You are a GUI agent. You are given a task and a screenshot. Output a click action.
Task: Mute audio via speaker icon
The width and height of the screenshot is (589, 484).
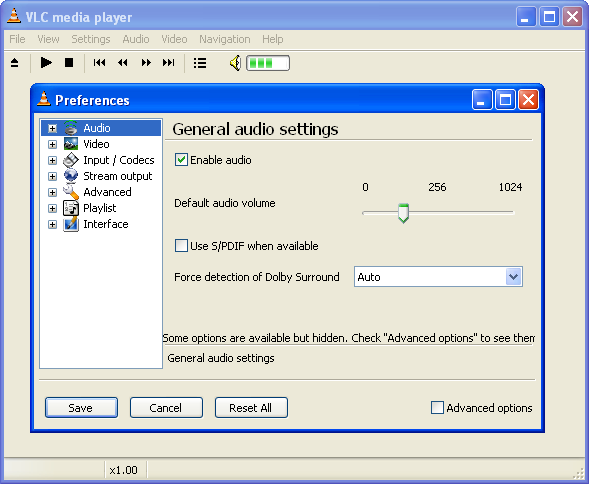(x=235, y=63)
